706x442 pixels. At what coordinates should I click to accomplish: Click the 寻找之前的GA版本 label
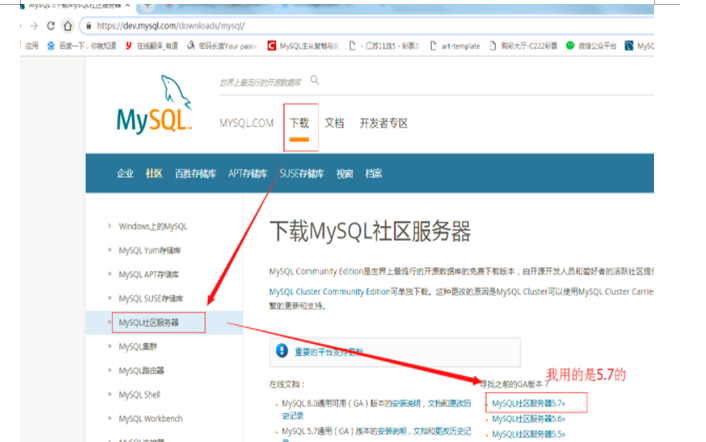[515, 384]
